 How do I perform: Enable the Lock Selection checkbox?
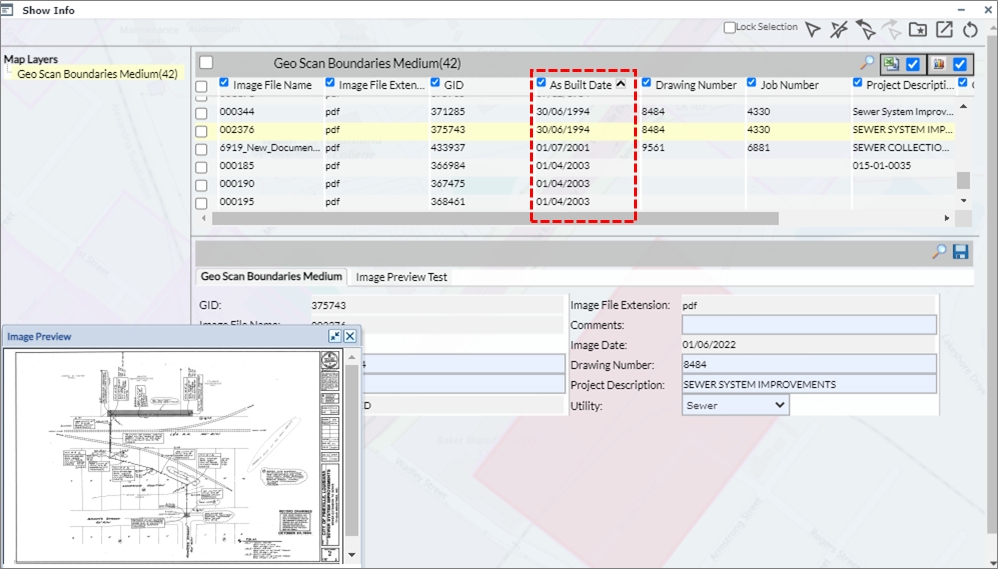[730, 28]
